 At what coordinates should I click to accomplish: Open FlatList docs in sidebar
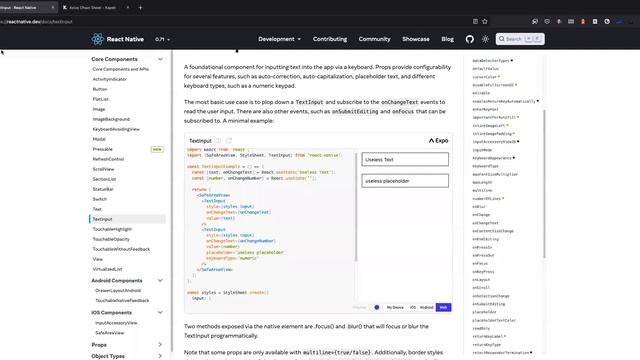coord(100,99)
